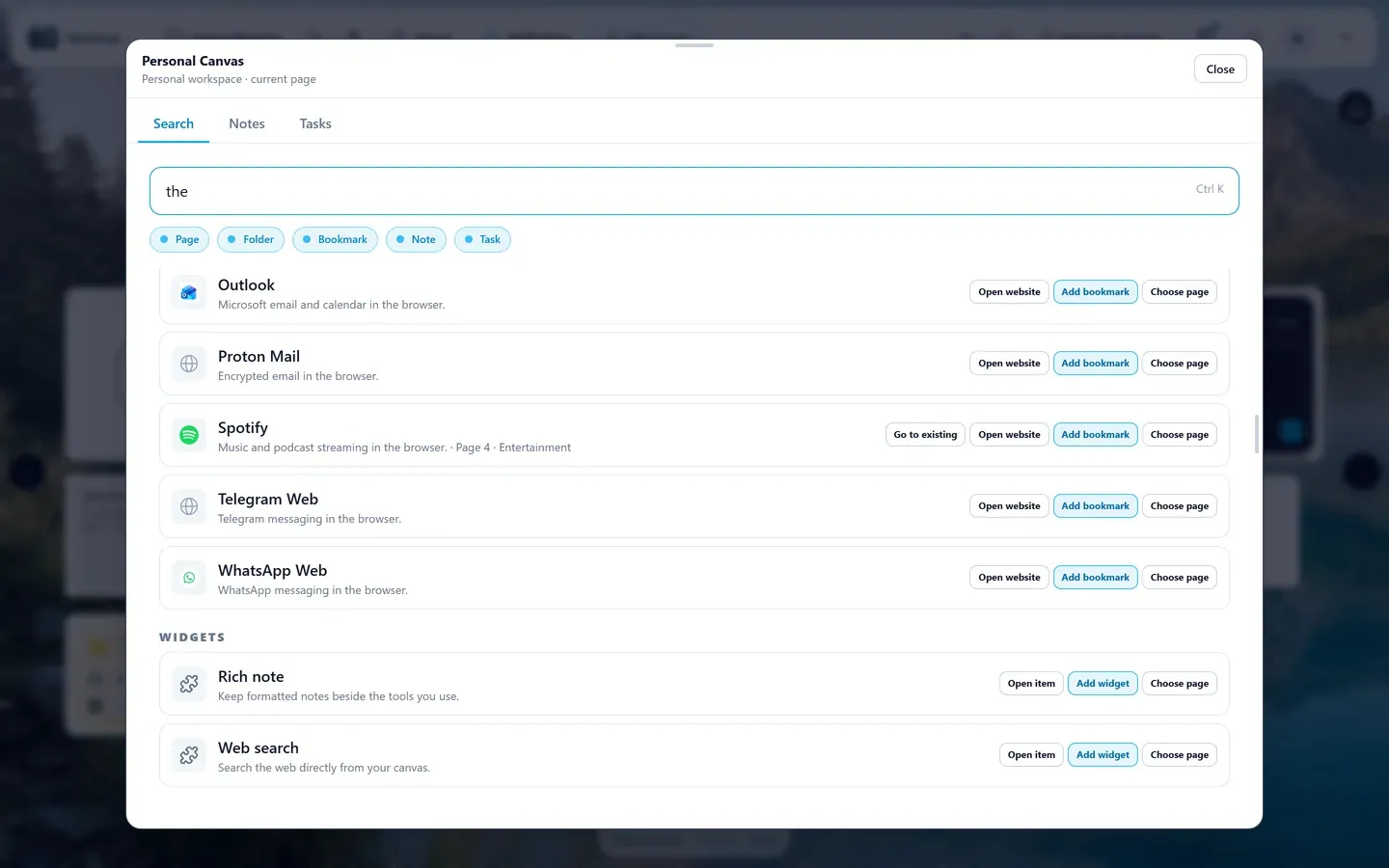Click the 'Rich note' result title
This screenshot has height=868, width=1389.
click(251, 676)
